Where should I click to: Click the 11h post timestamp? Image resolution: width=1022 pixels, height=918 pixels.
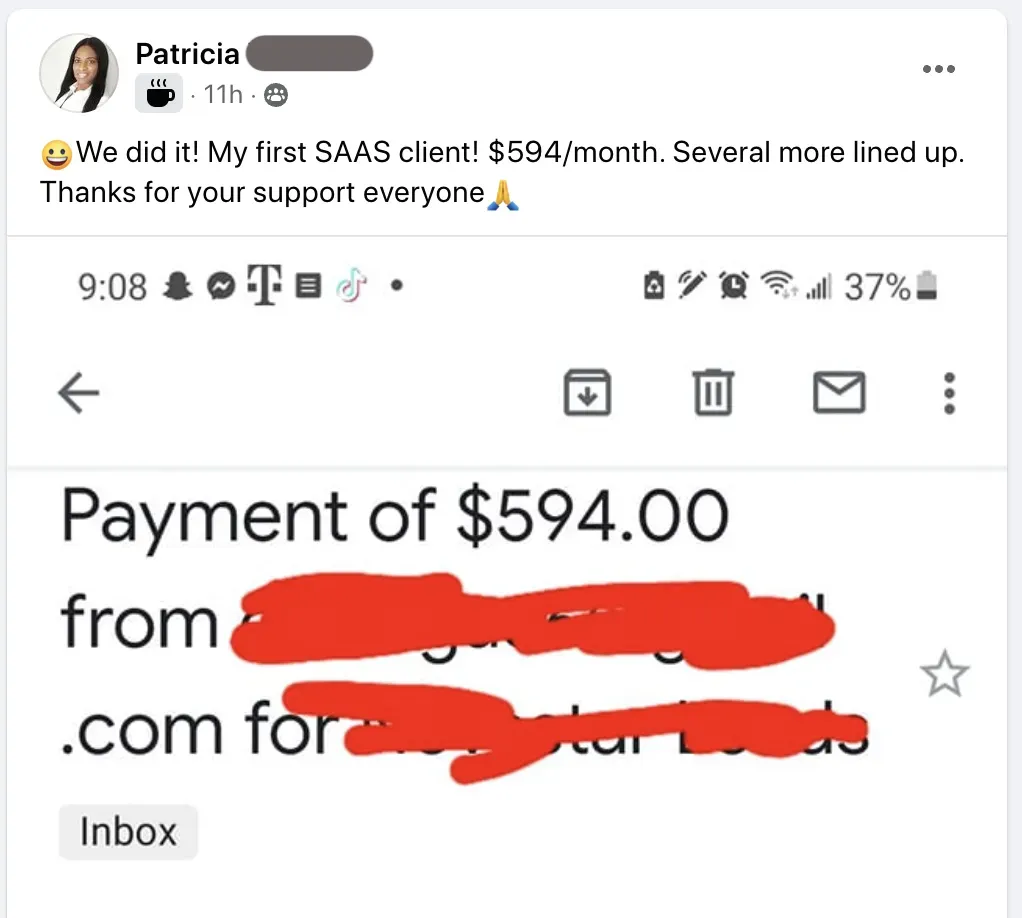223,95
